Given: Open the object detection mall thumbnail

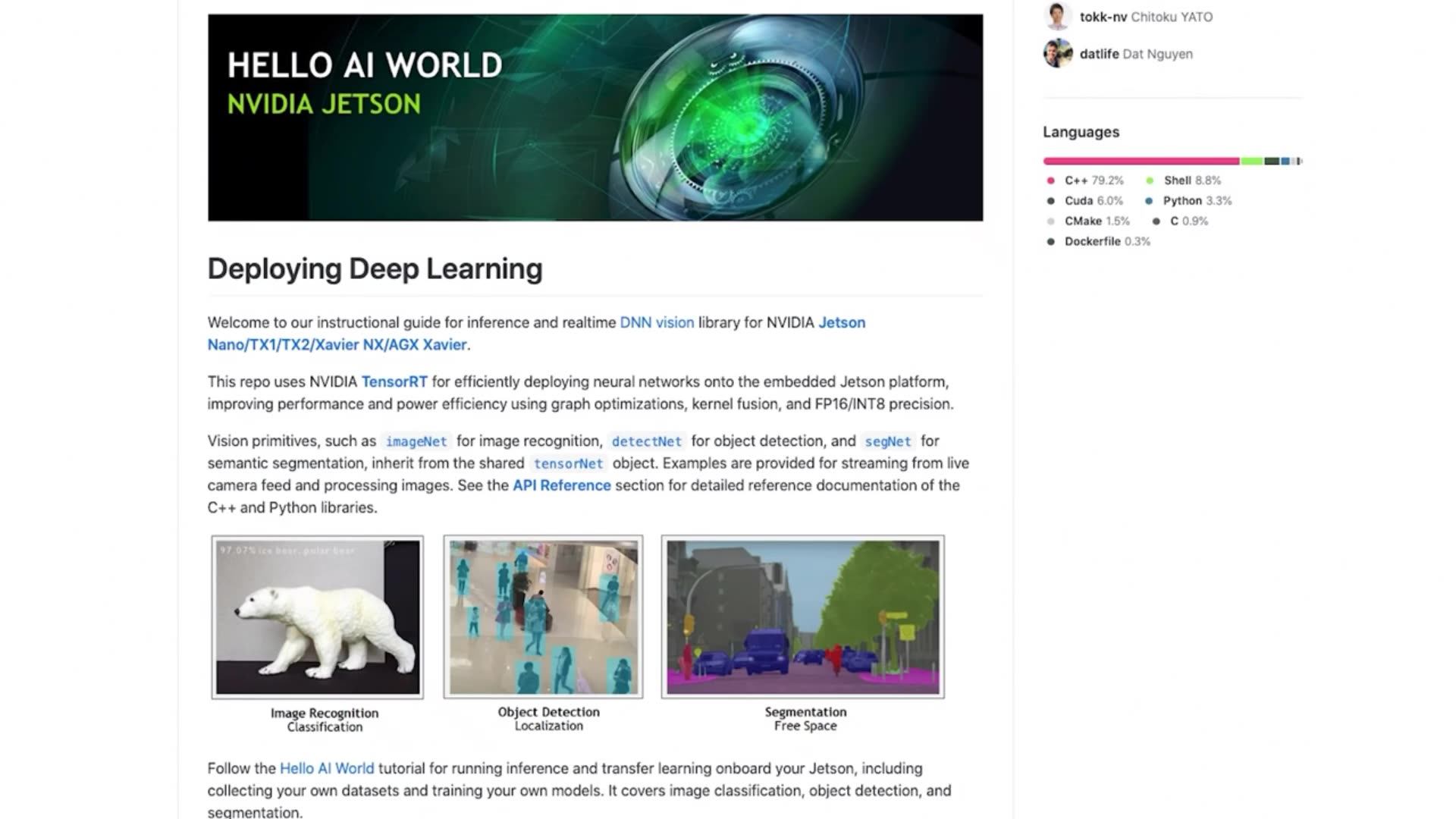Looking at the screenshot, I should pos(543,617).
